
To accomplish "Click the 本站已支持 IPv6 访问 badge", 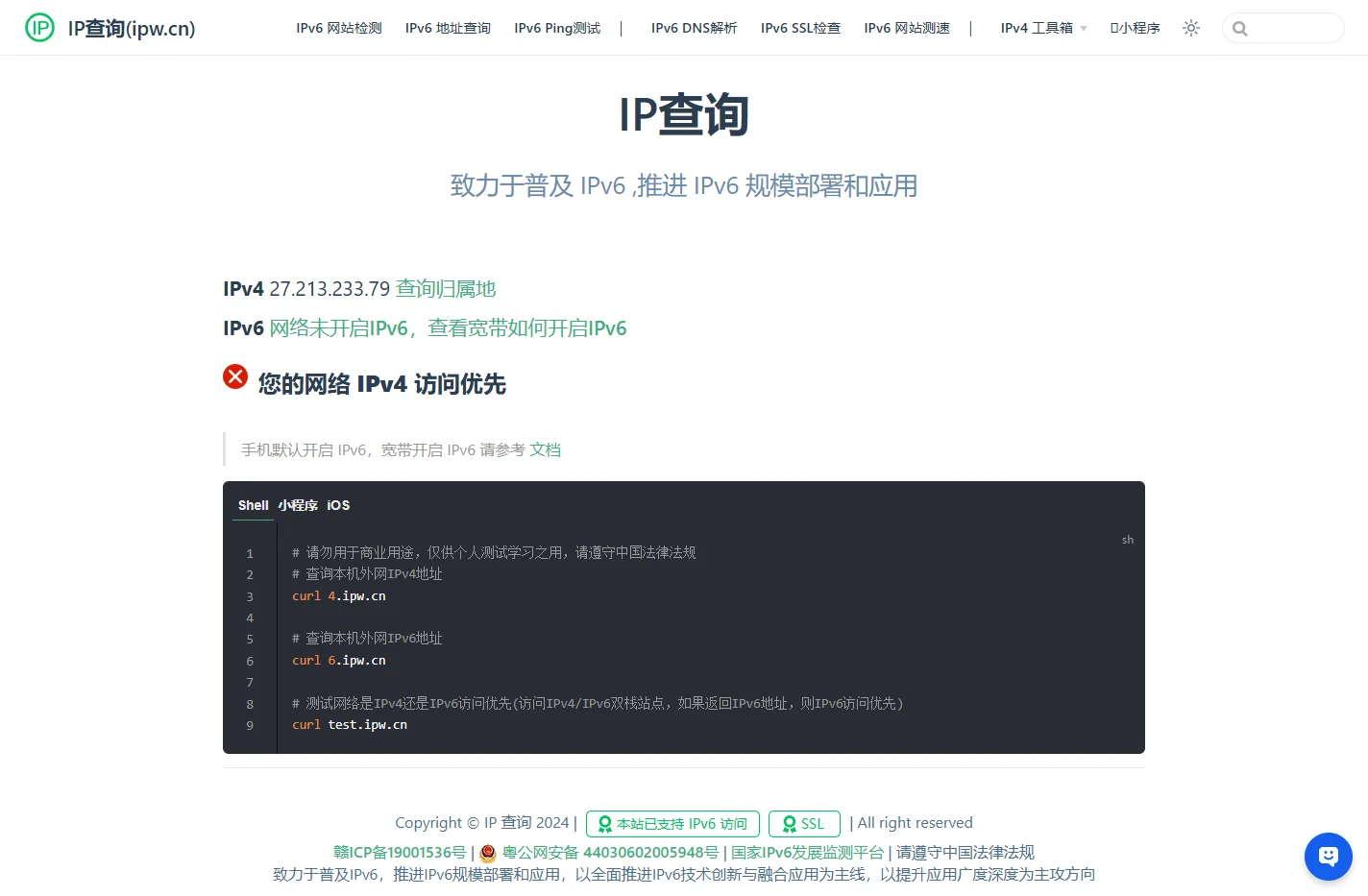I will click(672, 824).
